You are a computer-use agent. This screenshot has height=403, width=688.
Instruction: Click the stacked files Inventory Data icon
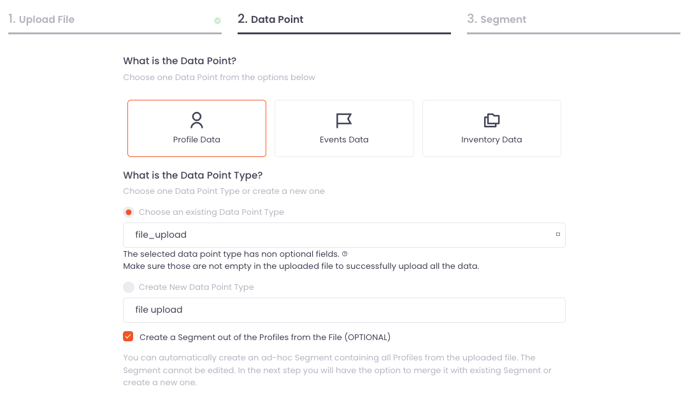point(491,120)
